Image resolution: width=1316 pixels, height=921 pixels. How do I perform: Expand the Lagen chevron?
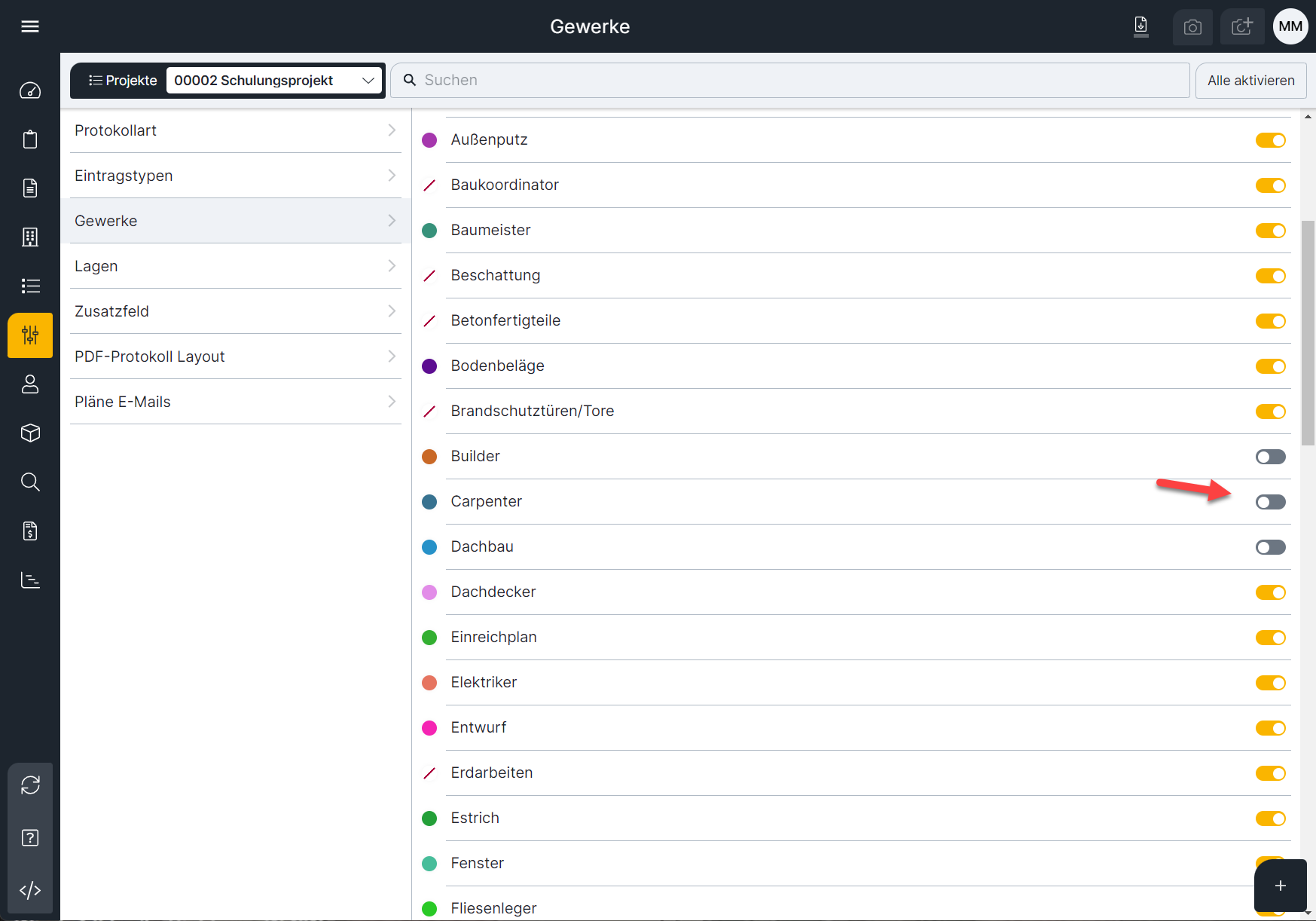point(392,266)
